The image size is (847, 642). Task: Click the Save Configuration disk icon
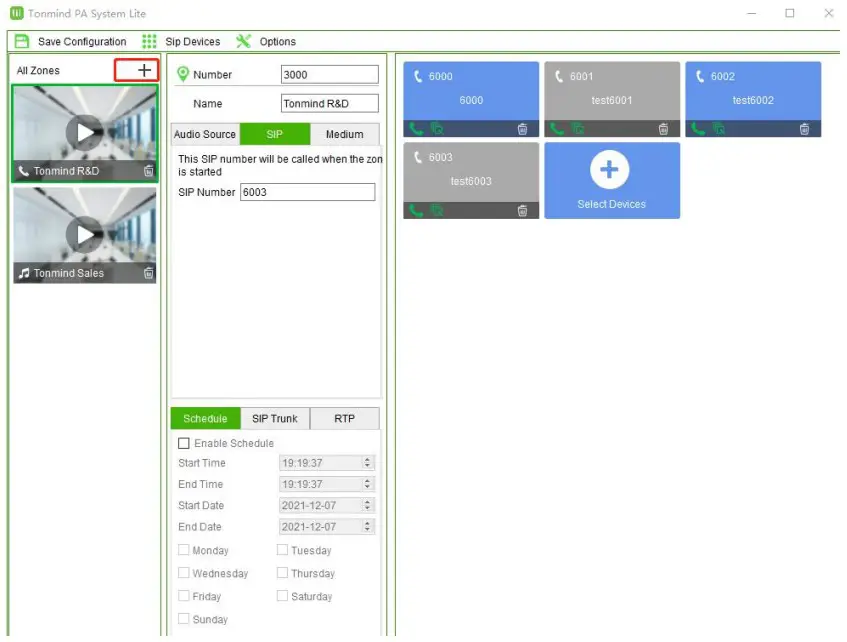pyautogui.click(x=22, y=42)
